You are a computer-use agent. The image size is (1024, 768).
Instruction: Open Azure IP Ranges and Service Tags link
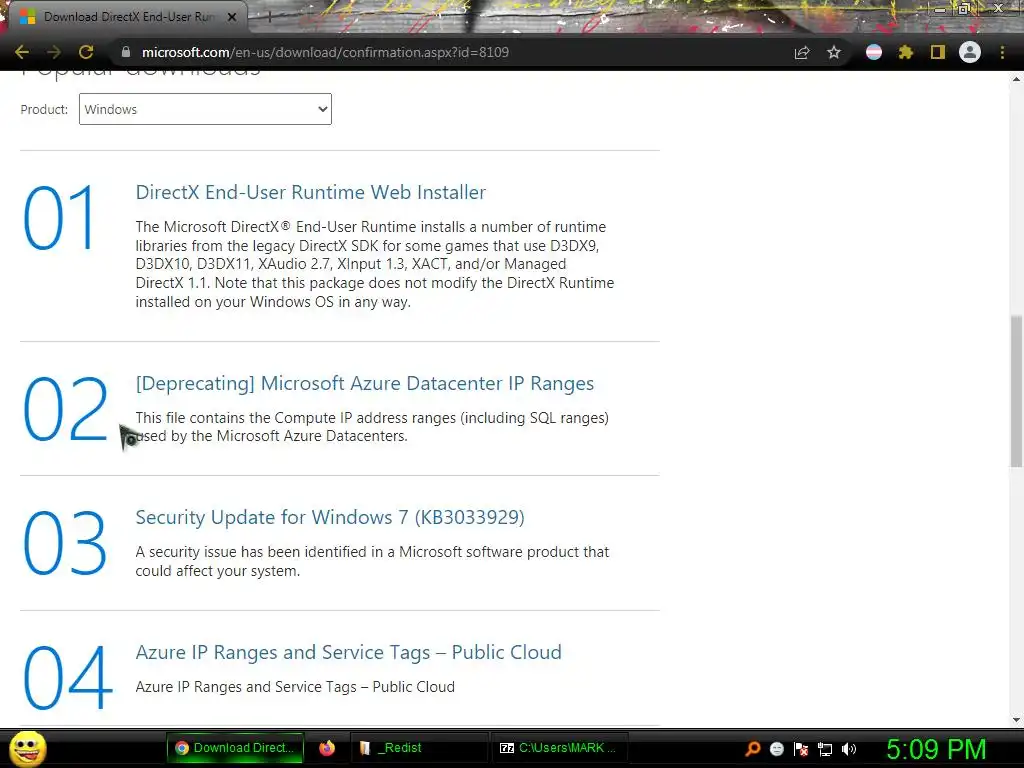point(348,652)
